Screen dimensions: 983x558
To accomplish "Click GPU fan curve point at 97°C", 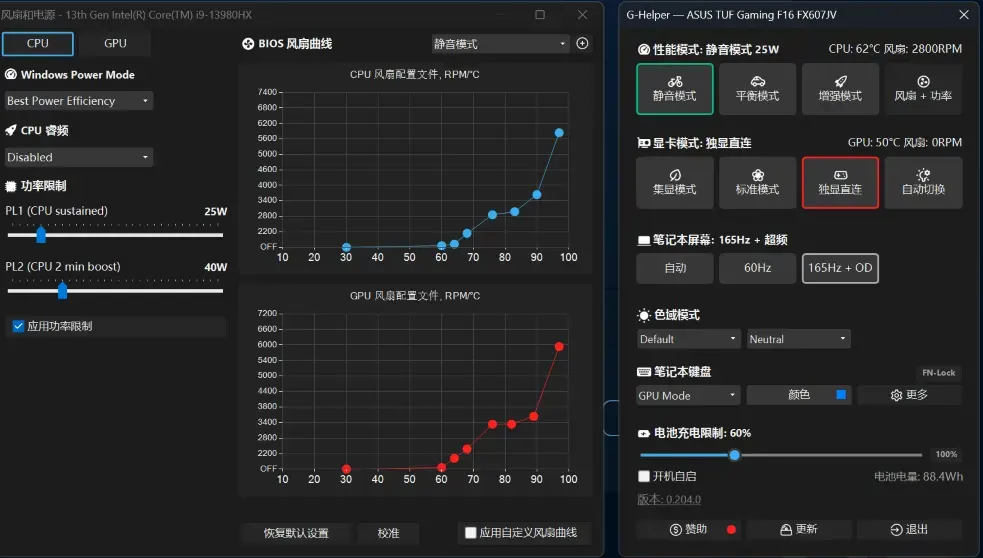I will click(559, 347).
